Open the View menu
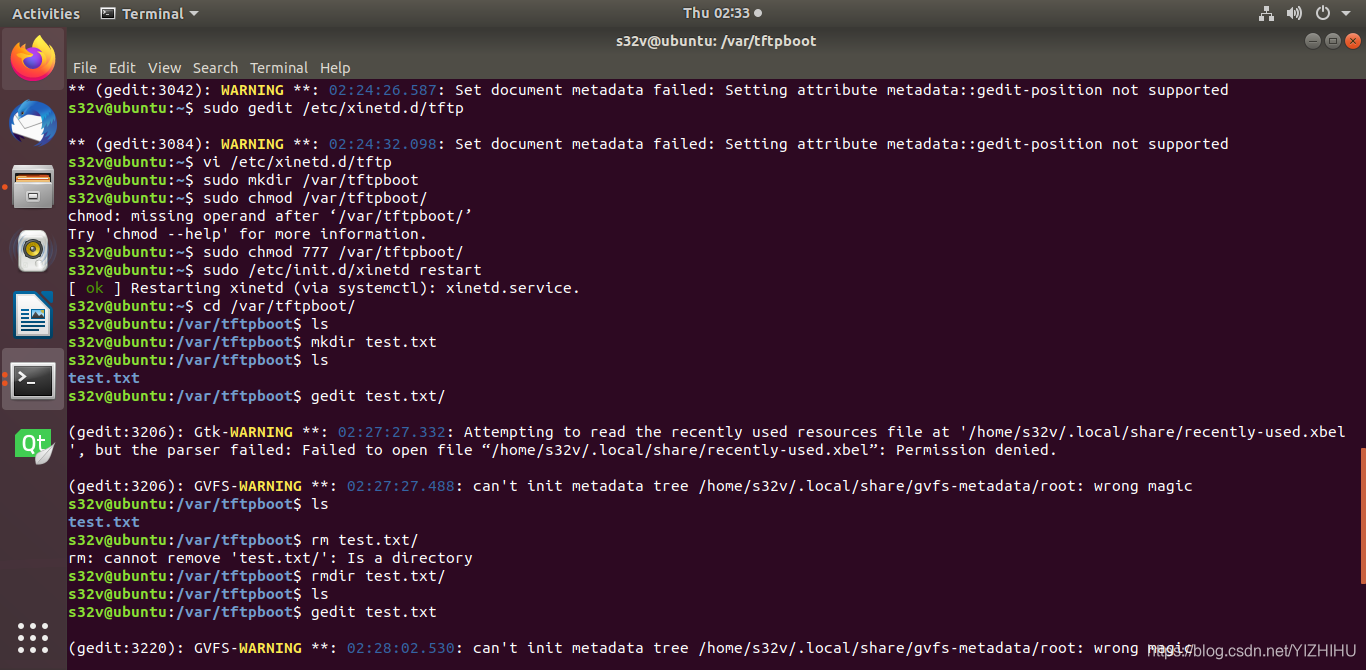This screenshot has height=670, width=1366. 164,68
